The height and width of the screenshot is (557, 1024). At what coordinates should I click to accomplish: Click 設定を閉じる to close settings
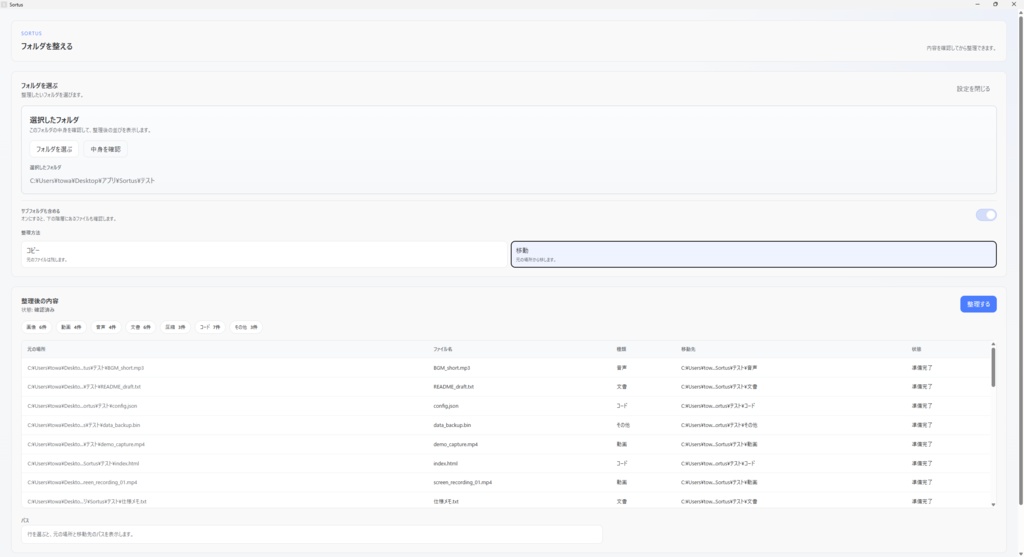click(973, 89)
